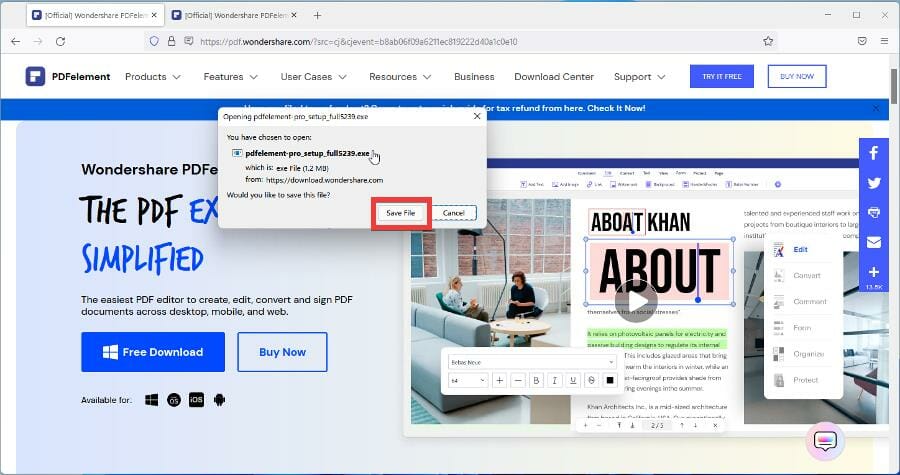The height and width of the screenshot is (475, 900).
Task: Open a new browser tab with plus
Action: [x=317, y=15]
